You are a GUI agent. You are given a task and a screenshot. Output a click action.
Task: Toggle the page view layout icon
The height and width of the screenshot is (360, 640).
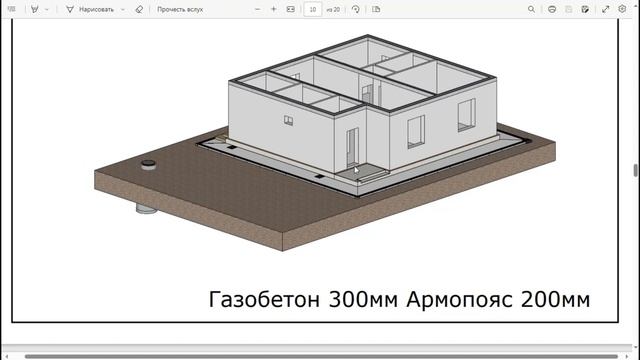tap(376, 9)
